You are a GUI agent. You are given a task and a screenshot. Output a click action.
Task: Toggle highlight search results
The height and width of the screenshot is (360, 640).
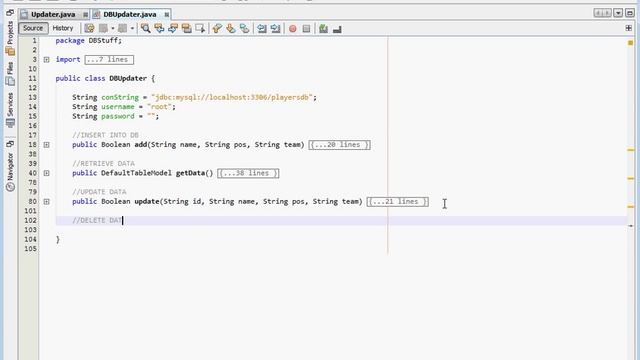[x=187, y=28]
